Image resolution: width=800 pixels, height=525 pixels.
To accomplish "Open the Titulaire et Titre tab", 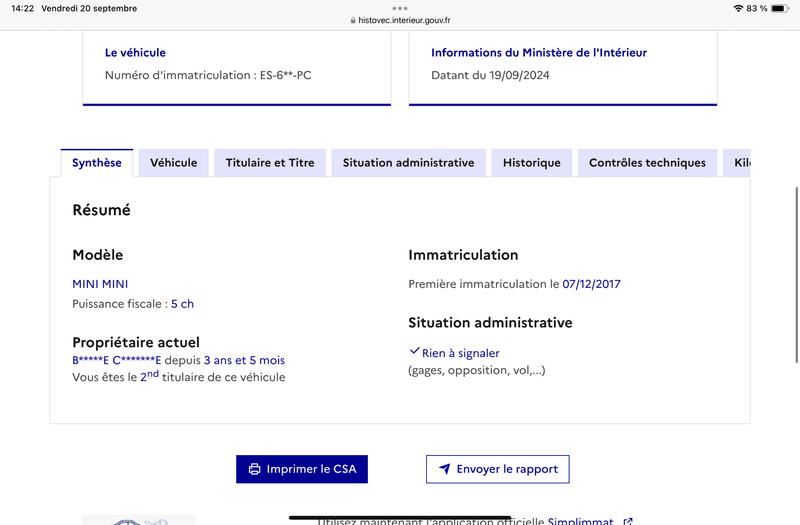I will [270, 163].
